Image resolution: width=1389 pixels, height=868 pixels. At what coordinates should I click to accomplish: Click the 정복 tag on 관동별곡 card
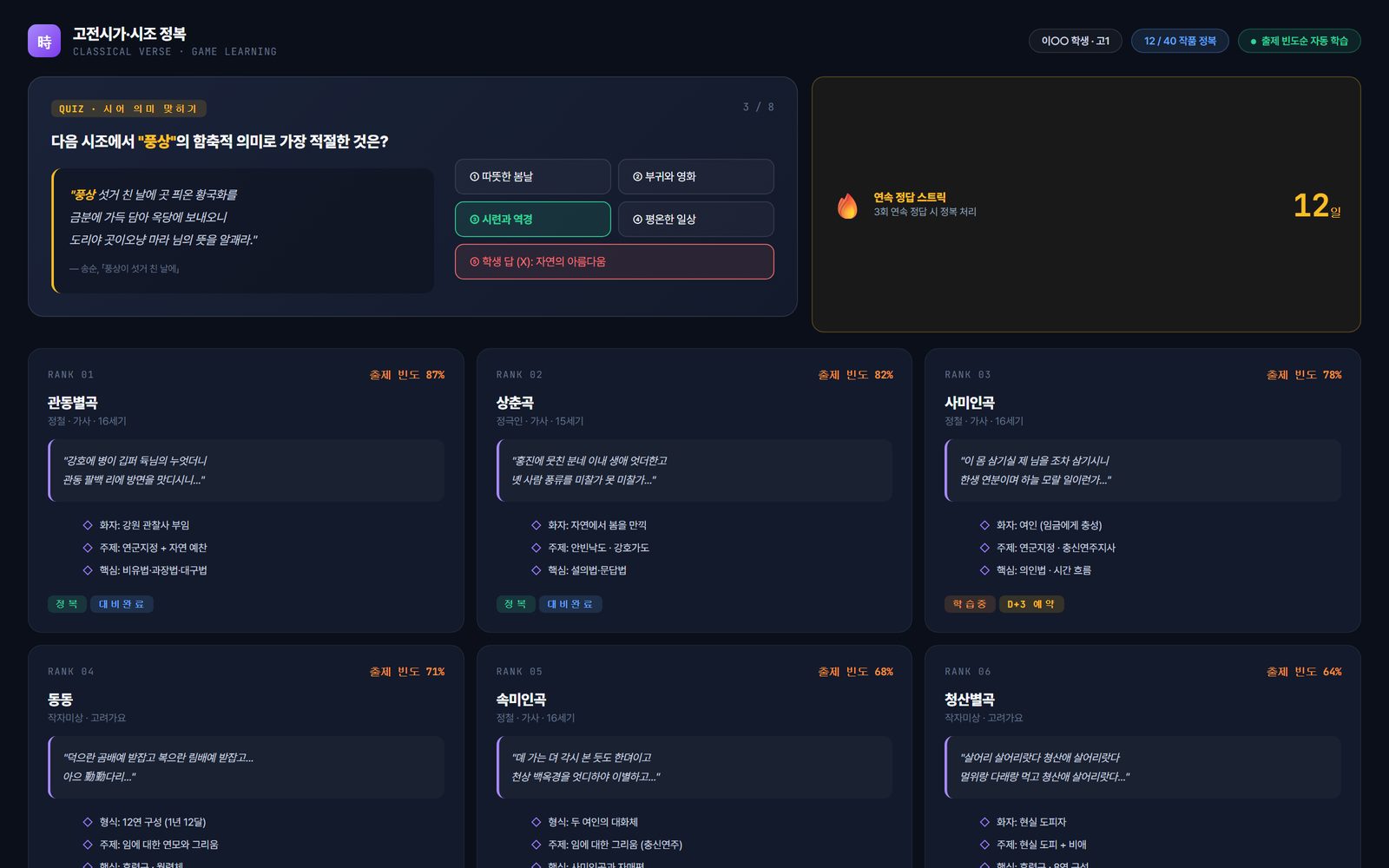click(67, 604)
